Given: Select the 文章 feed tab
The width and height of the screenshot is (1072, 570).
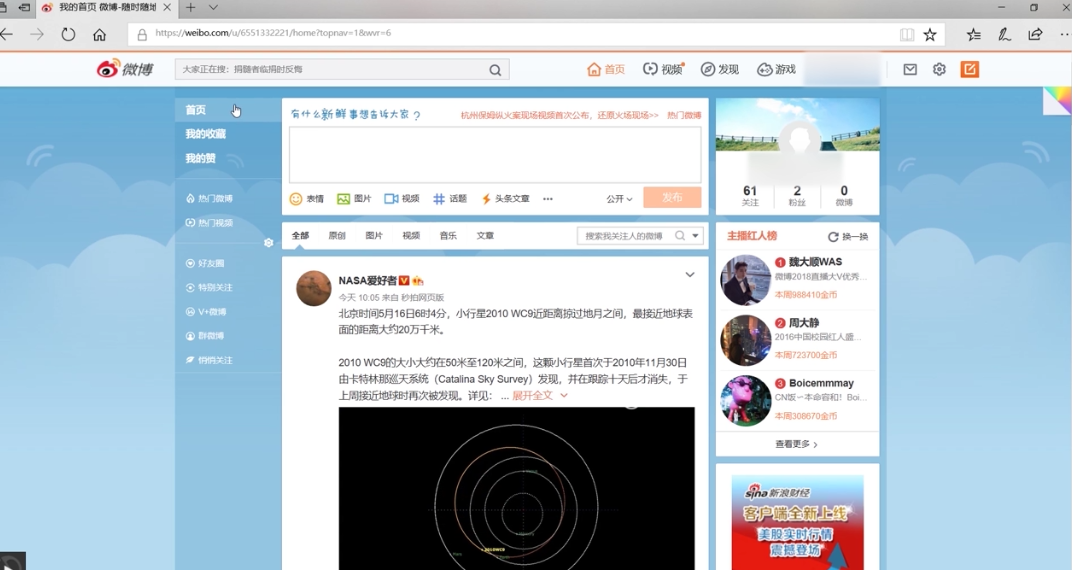Looking at the screenshot, I should click(x=485, y=236).
